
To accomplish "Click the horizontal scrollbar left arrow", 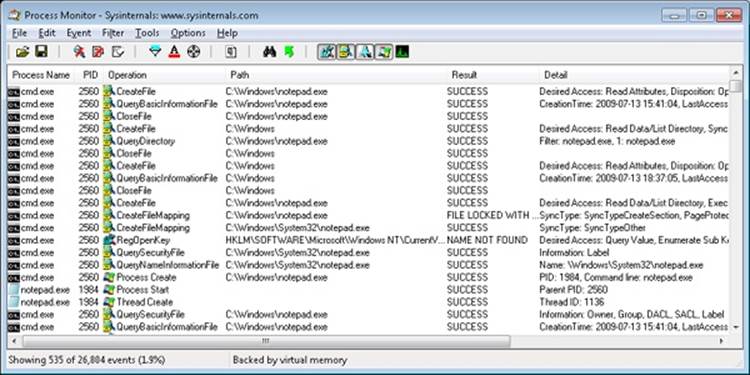I will 13,341.
